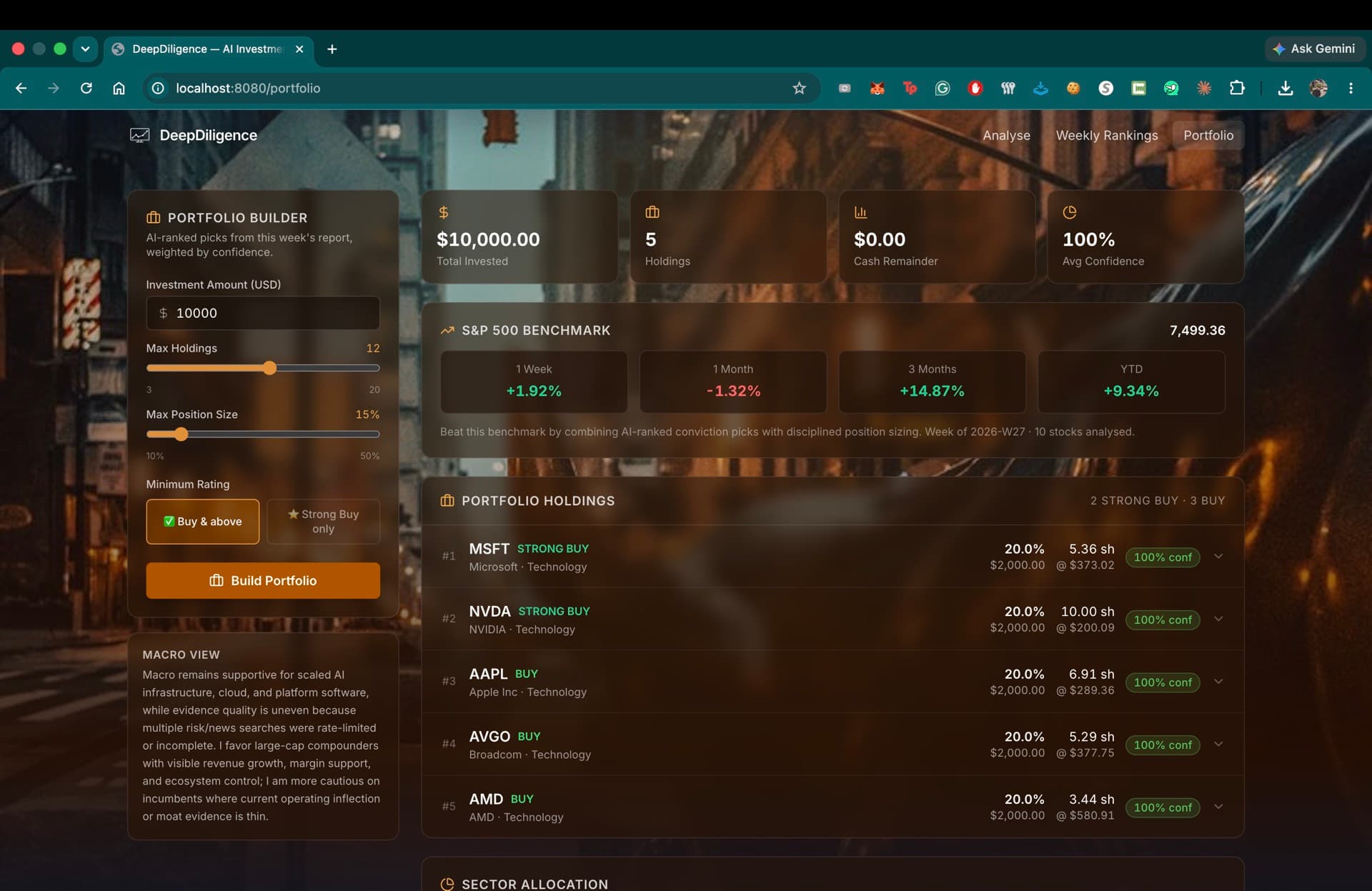Select the Buy & above rating option
The height and width of the screenshot is (891, 1372).
tap(203, 522)
